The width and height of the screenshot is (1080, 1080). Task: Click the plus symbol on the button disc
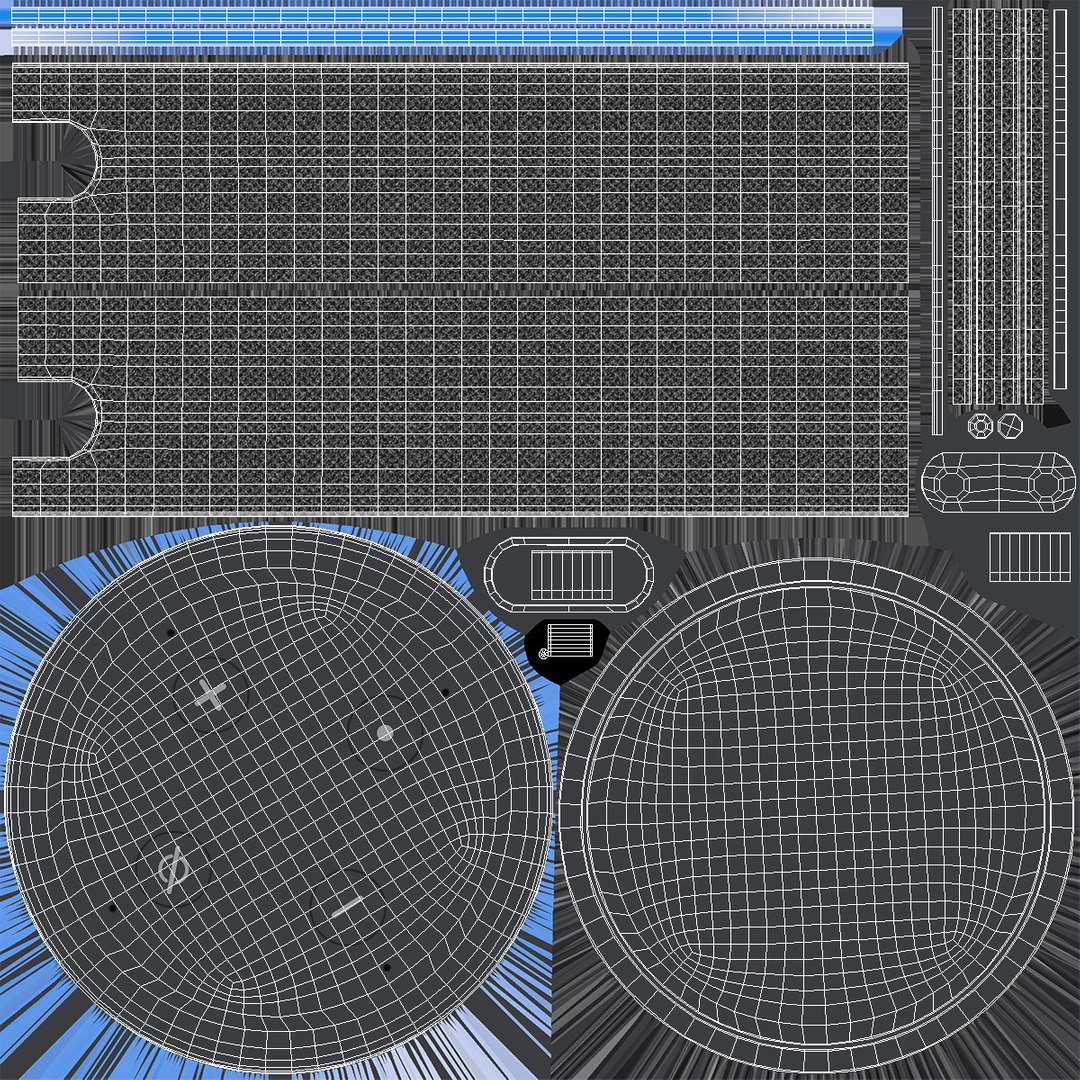coord(210,694)
